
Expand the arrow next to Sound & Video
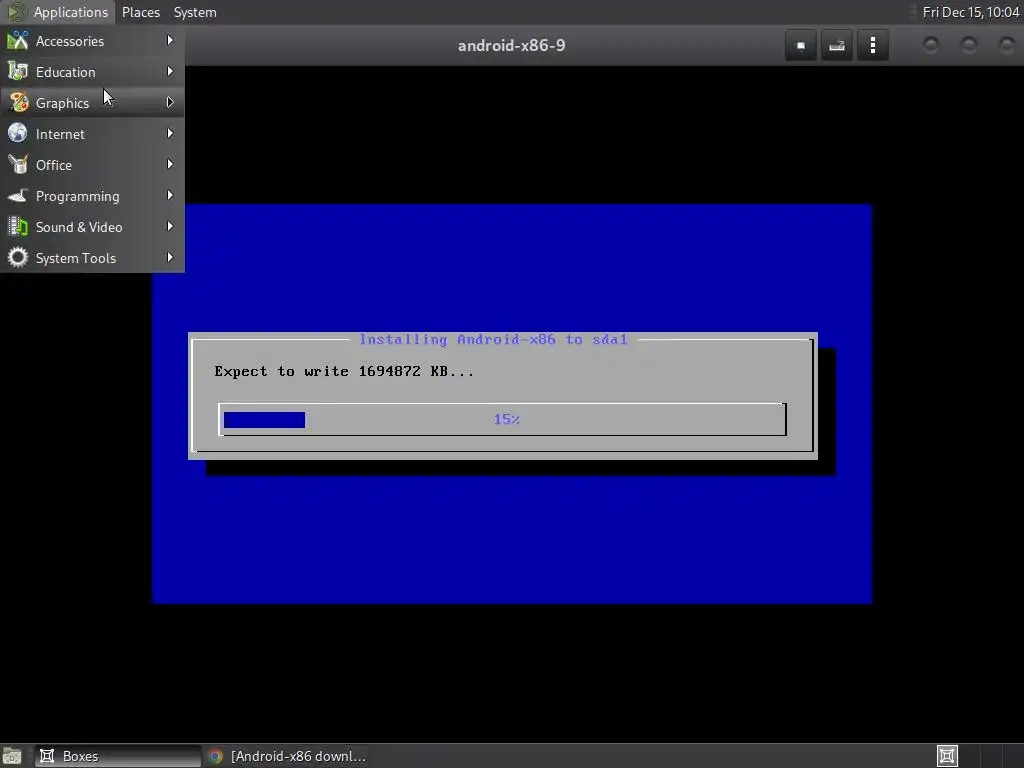pos(170,226)
